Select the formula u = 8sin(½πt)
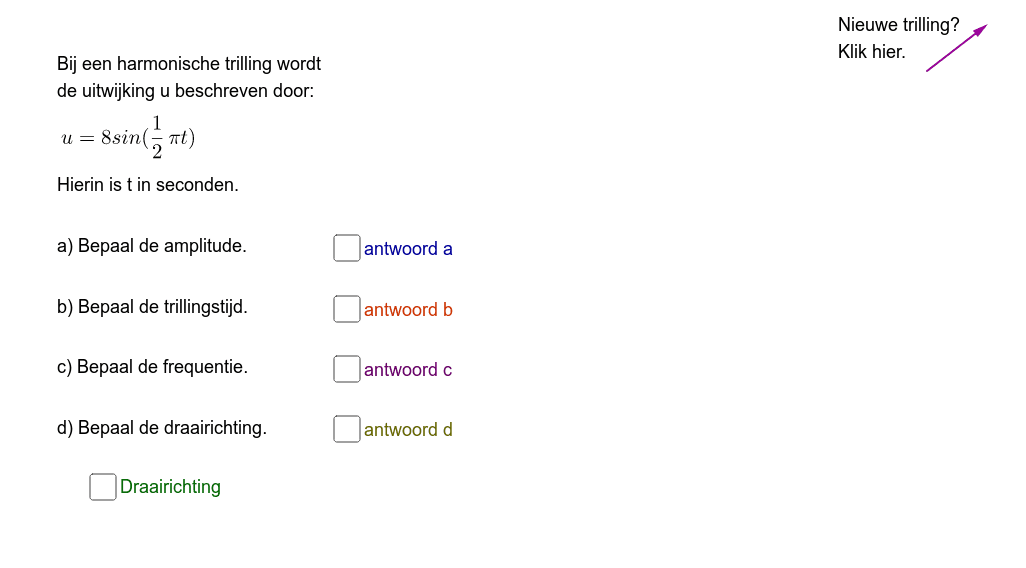The height and width of the screenshot is (568, 1026). (x=128, y=137)
